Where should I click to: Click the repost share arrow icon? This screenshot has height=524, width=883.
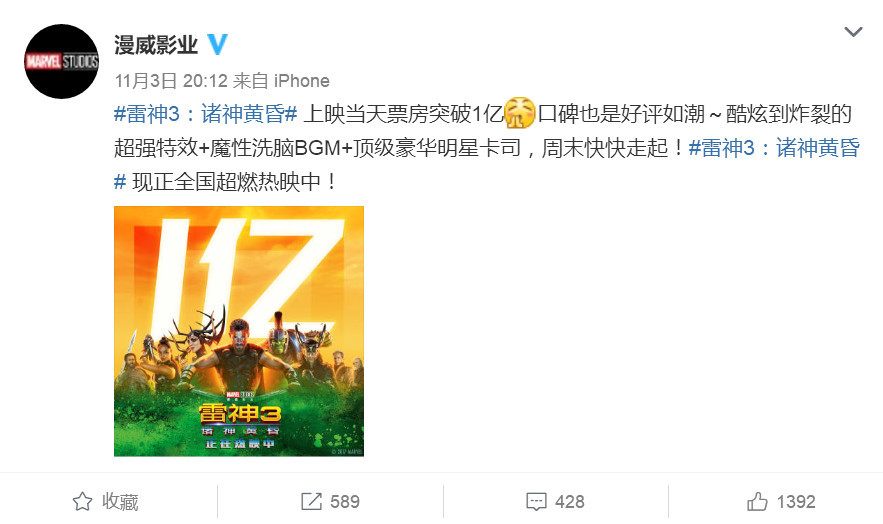point(311,501)
